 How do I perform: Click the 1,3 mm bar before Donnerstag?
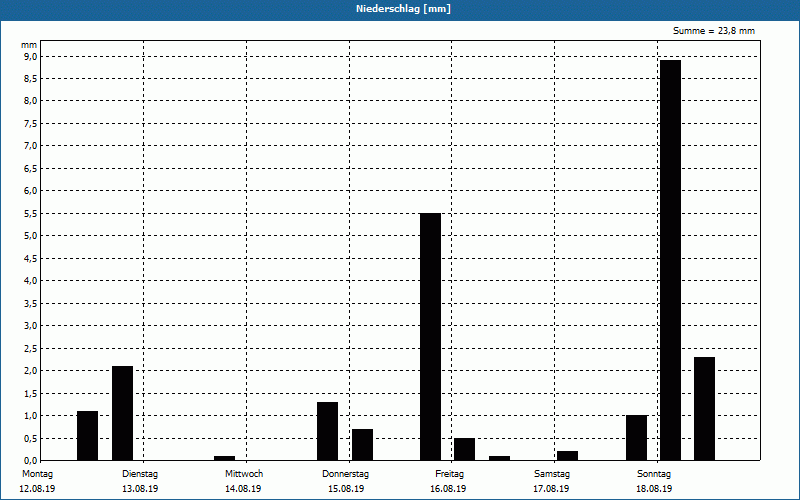[328, 431]
